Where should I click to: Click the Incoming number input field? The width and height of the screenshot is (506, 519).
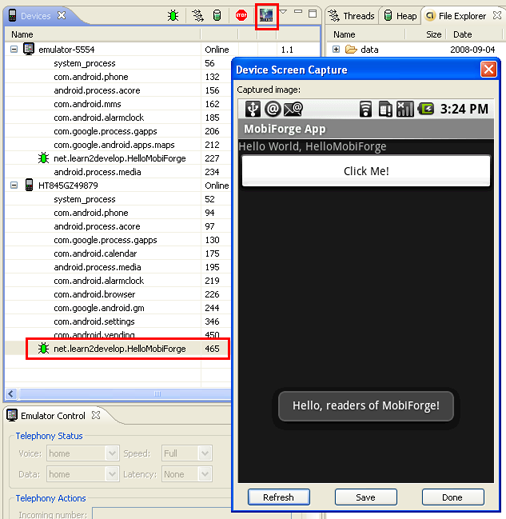[192, 513]
